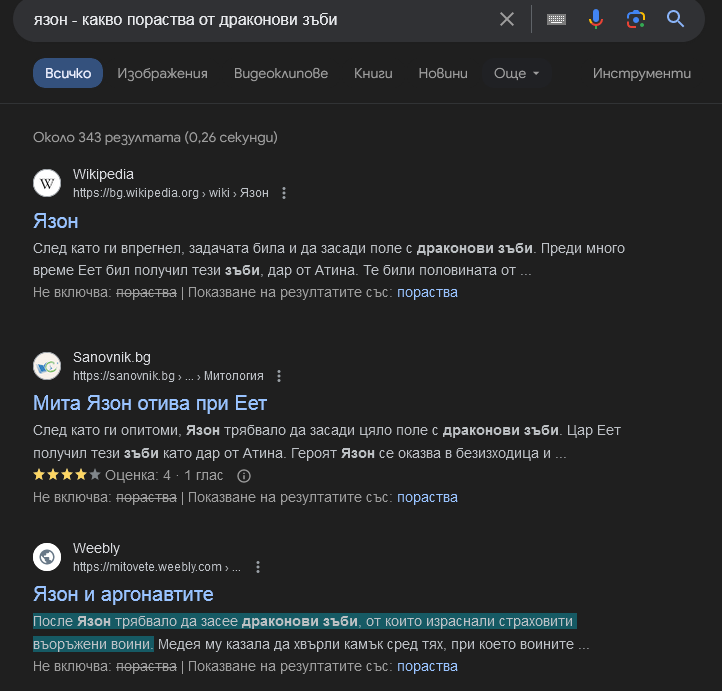Open the three-dot menu for the Sanovnik.bg result
722x691 pixels.
[x=279, y=376]
